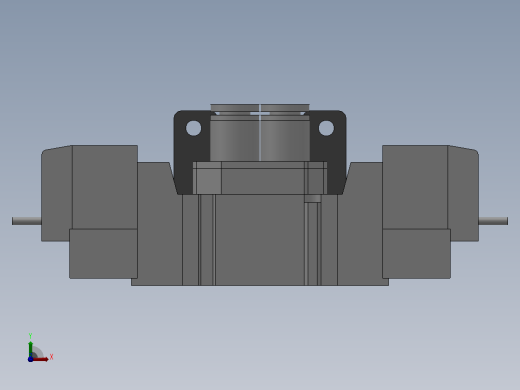Select the left protruding shaft pin
520x390 pixels.
27,221
